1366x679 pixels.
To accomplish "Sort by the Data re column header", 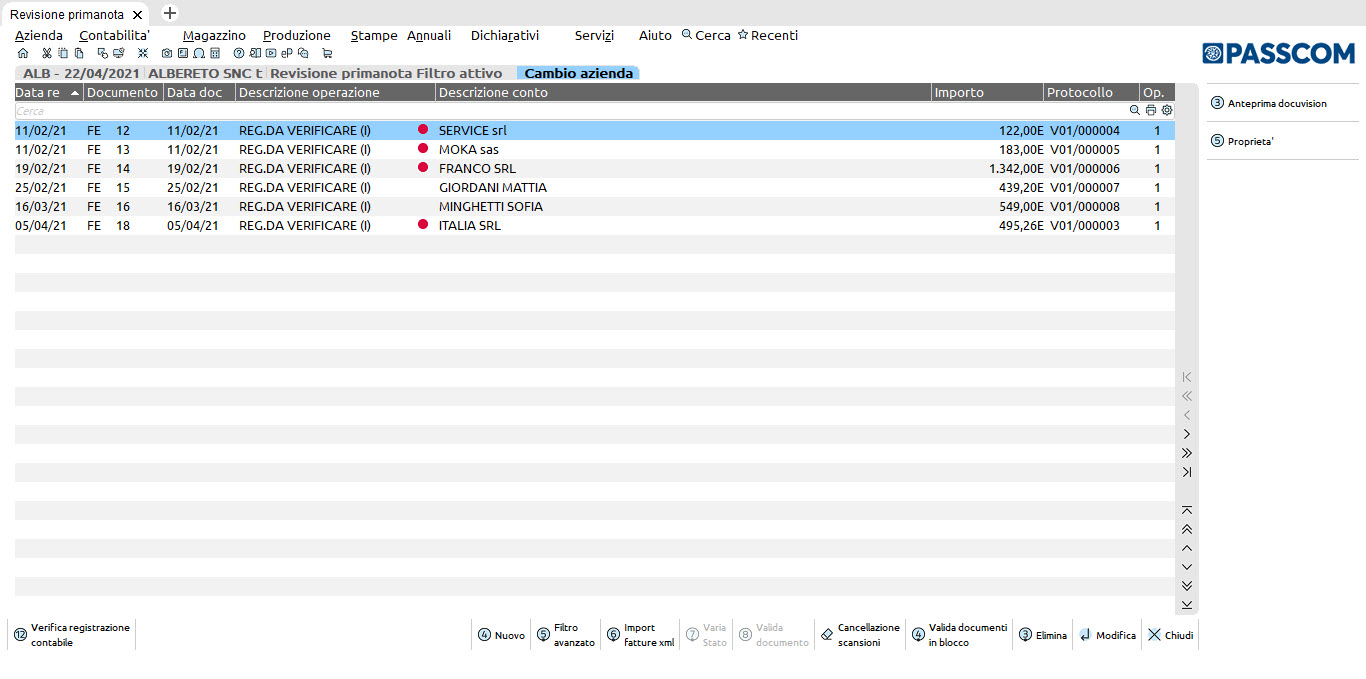I will coord(47,93).
